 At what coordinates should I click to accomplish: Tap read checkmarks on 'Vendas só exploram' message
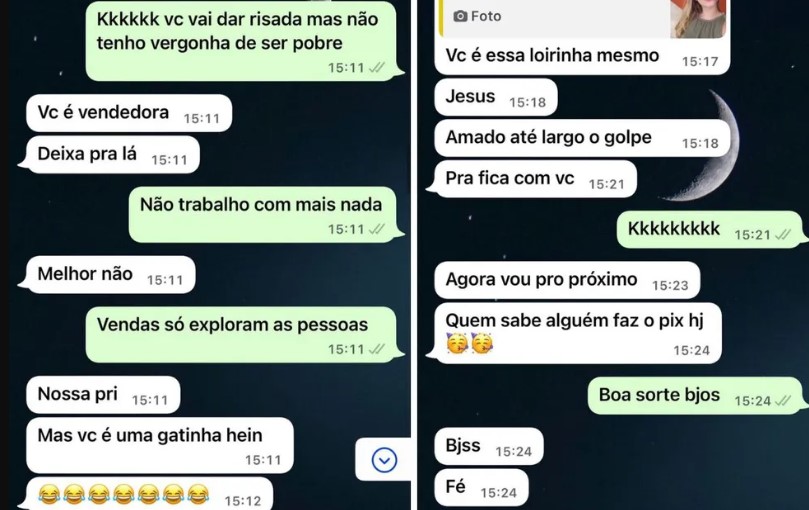[x=377, y=349]
